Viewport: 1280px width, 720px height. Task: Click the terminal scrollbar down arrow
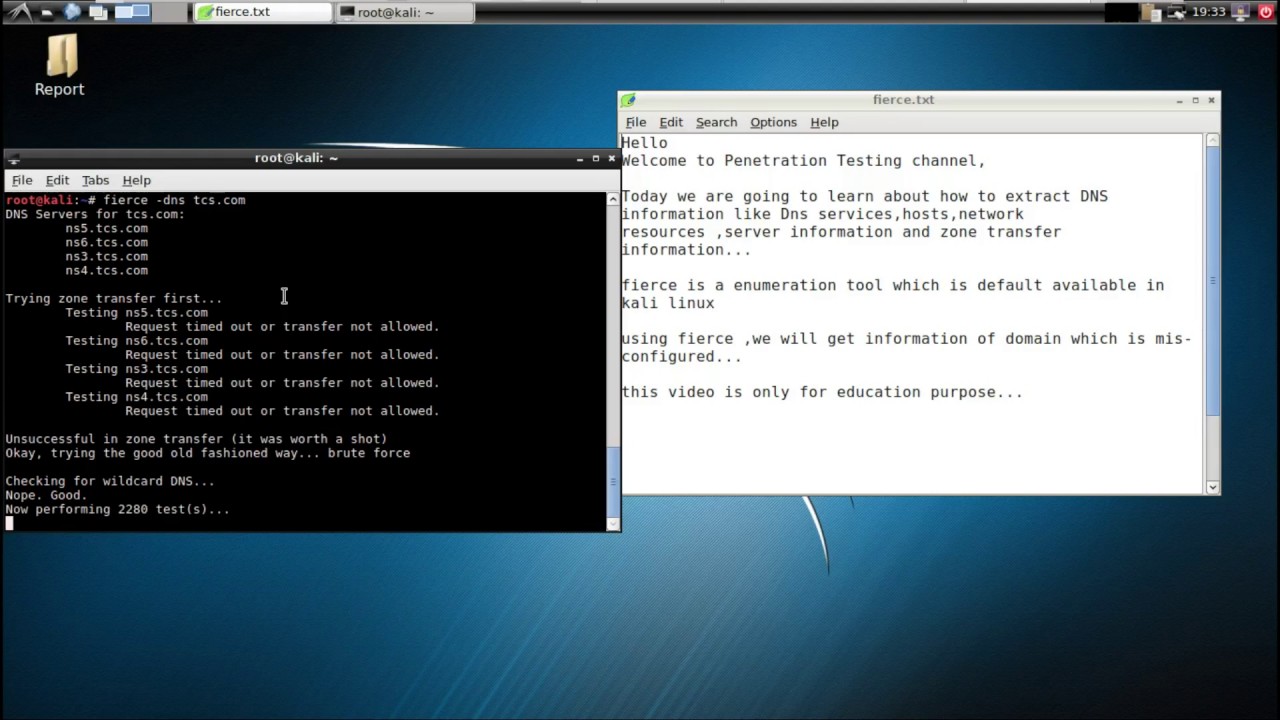point(613,523)
